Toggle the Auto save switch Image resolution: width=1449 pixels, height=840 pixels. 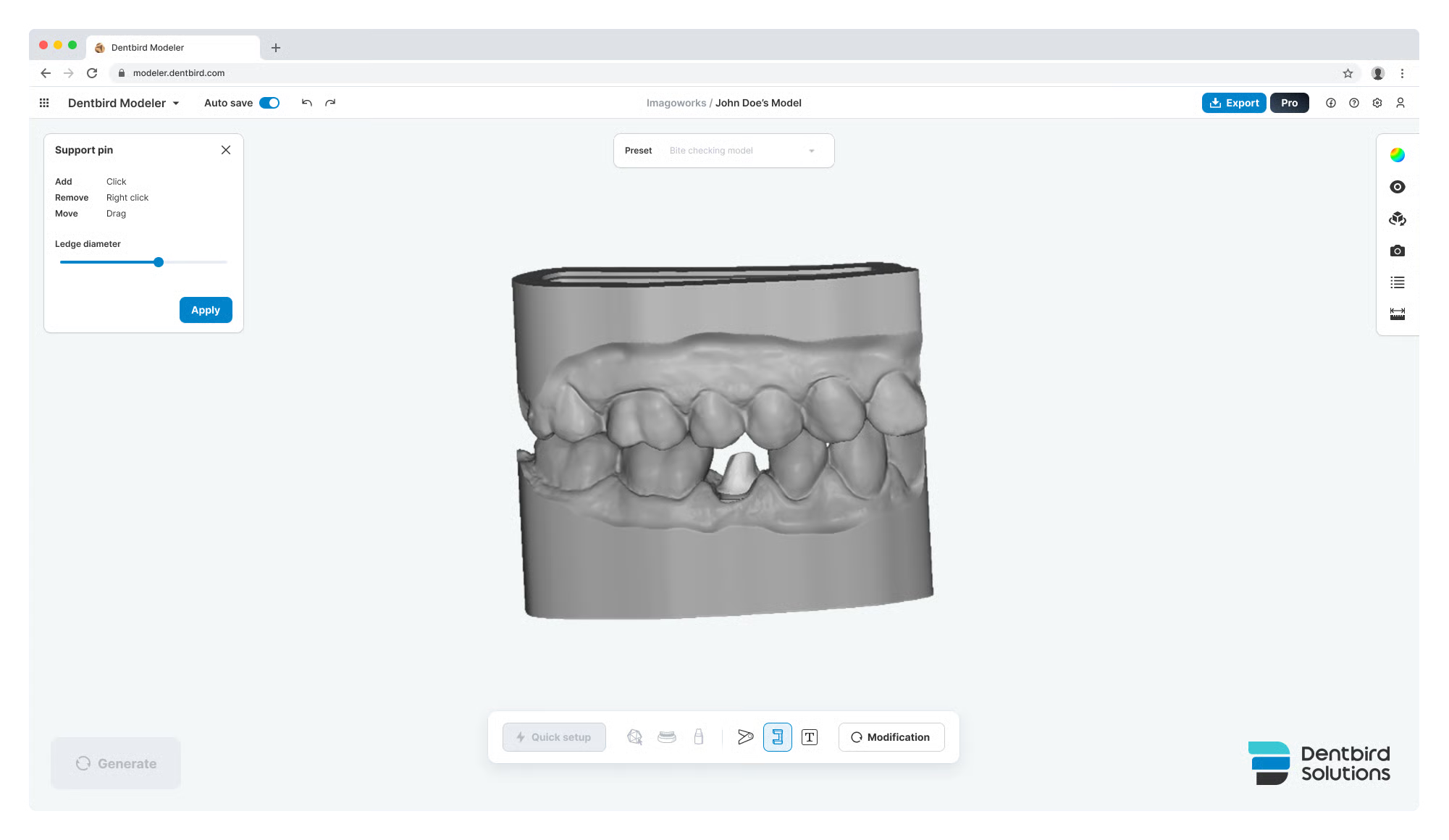pyautogui.click(x=269, y=103)
